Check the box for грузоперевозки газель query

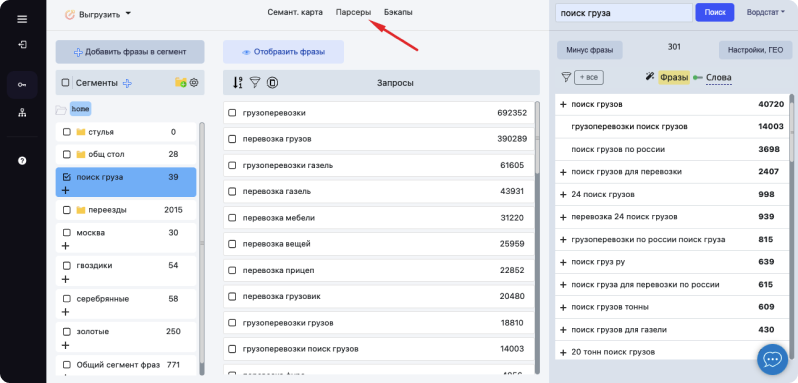(232, 165)
